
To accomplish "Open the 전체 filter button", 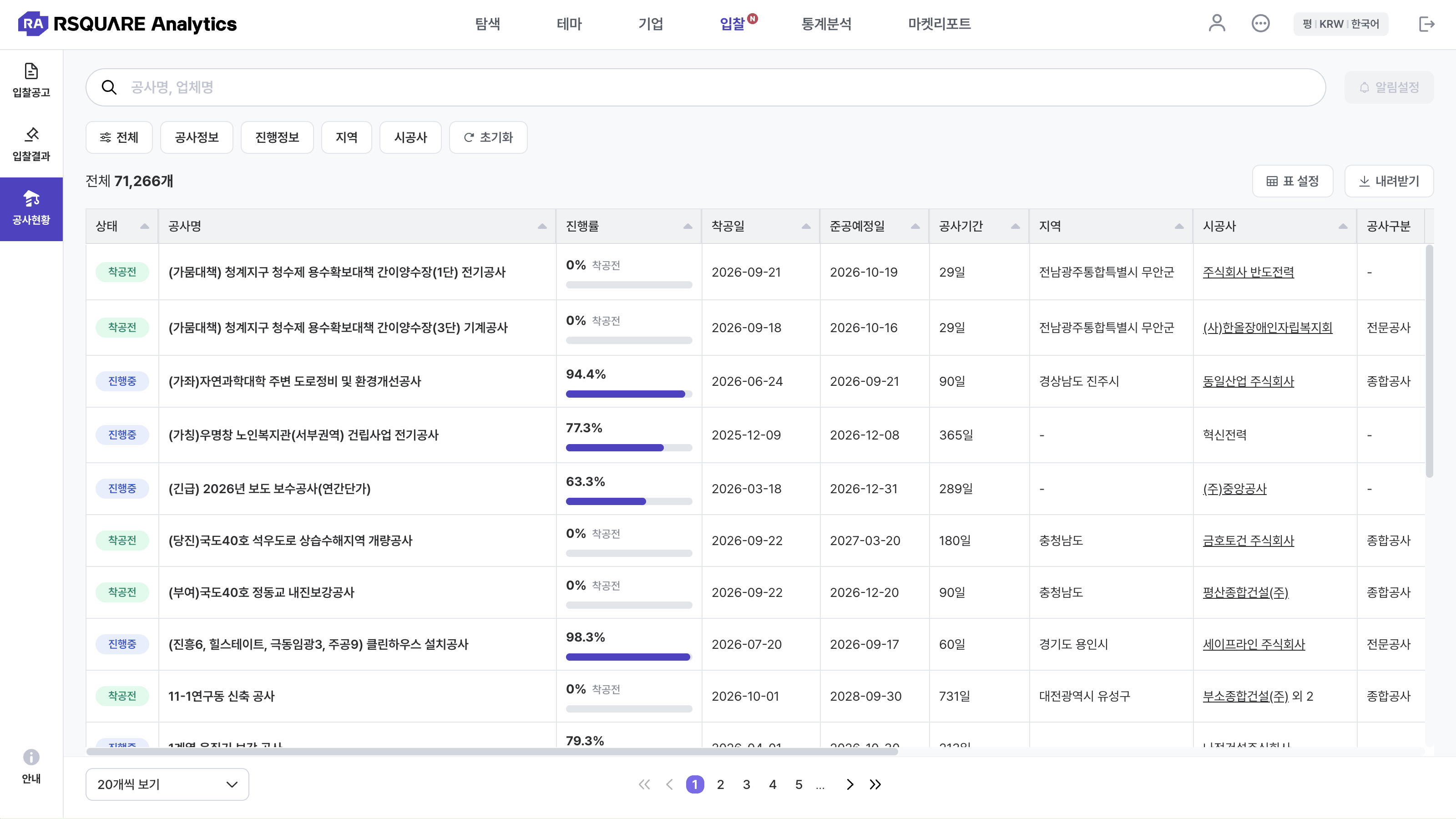I will (119, 137).
